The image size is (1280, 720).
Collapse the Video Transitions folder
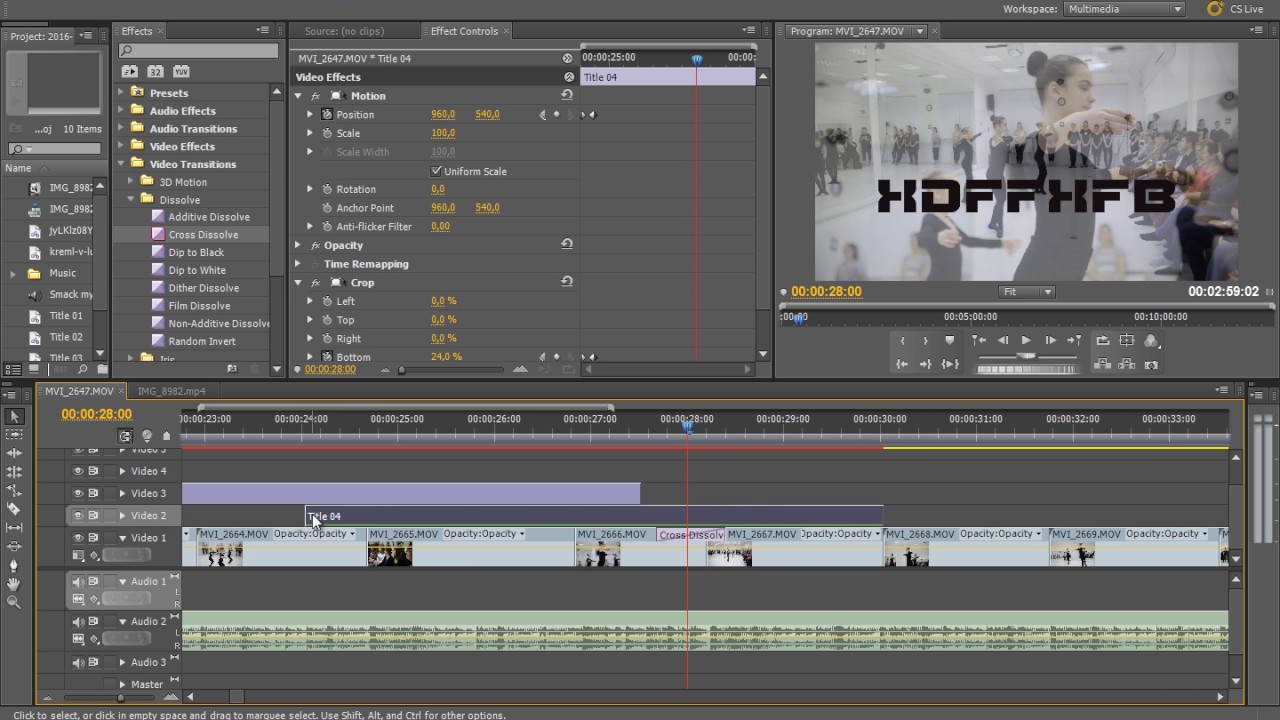tap(121, 164)
